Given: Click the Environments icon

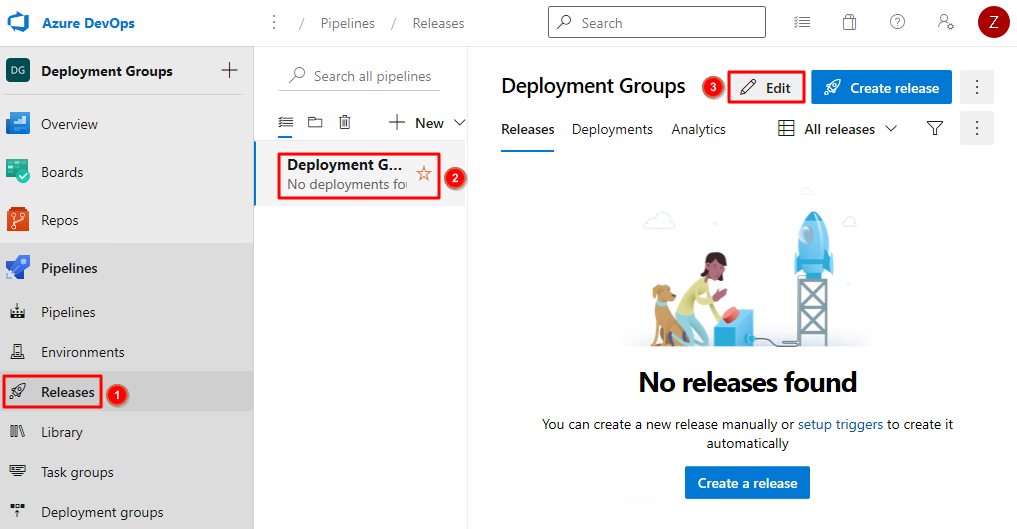Looking at the screenshot, I should (18, 352).
